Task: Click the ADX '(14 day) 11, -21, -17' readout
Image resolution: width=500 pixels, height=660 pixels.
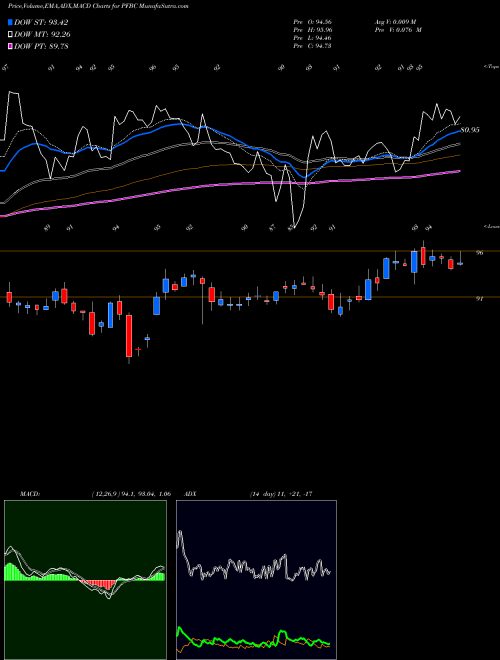Action: tap(281, 494)
